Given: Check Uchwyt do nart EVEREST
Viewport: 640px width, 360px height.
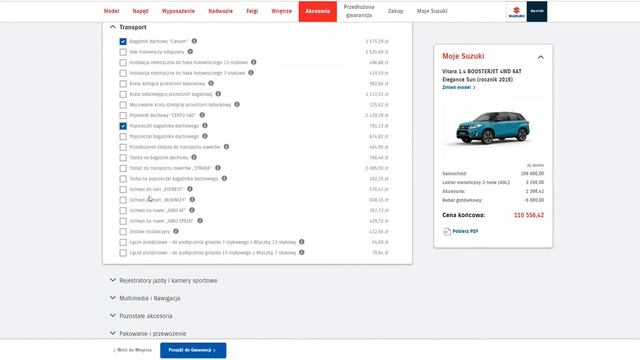Looking at the screenshot, I should 123,189.
